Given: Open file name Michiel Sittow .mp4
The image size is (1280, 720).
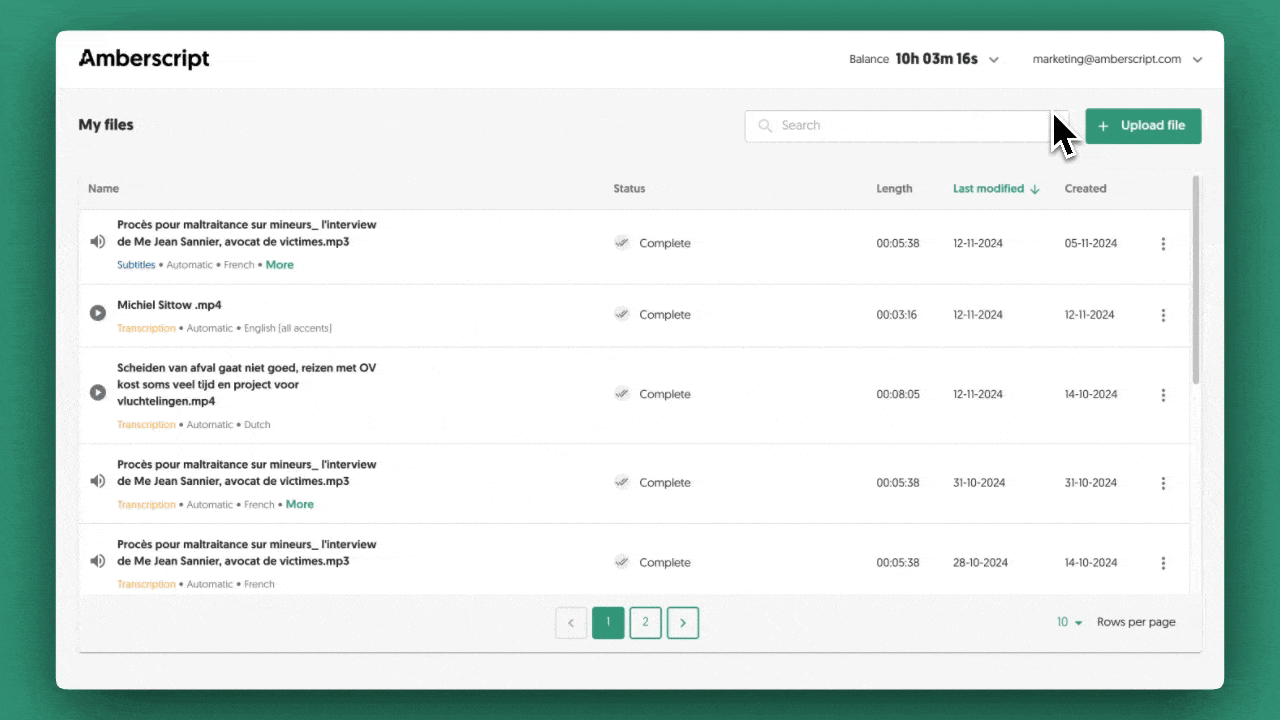Looking at the screenshot, I should pos(169,304).
